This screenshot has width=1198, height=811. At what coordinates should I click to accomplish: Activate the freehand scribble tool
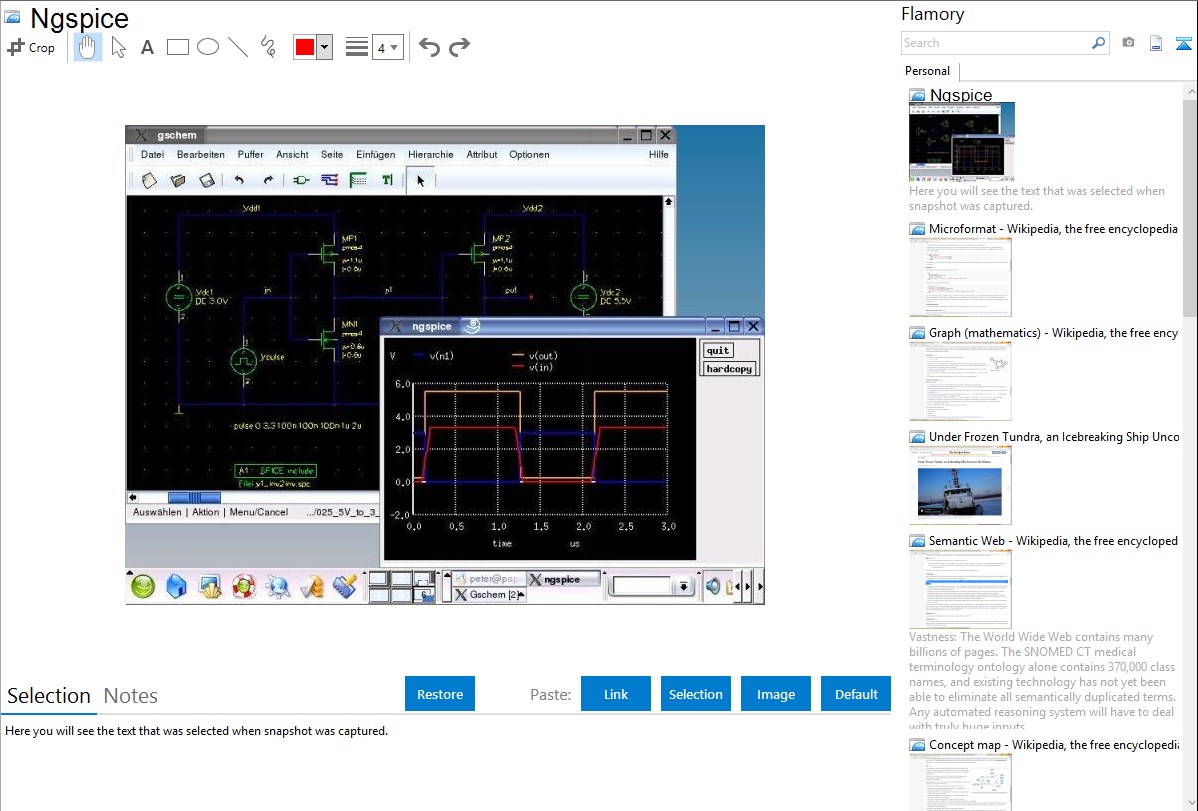267,47
